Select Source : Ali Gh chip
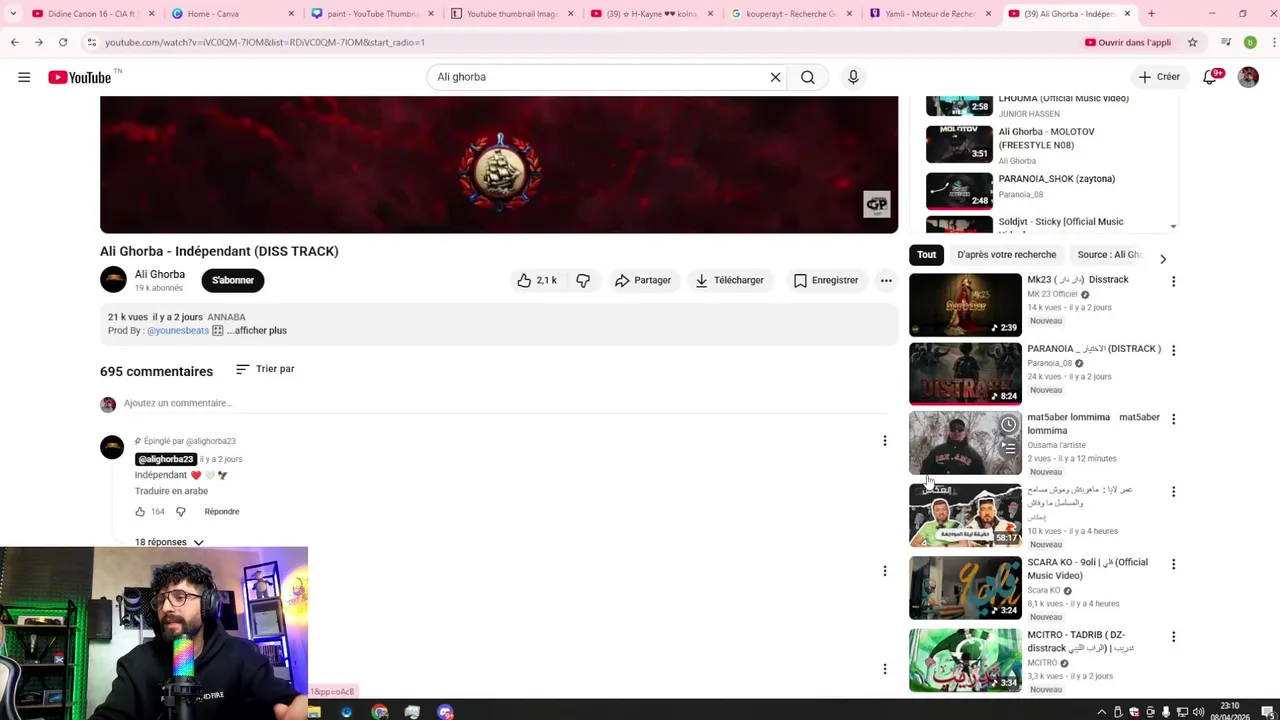 pos(1108,255)
